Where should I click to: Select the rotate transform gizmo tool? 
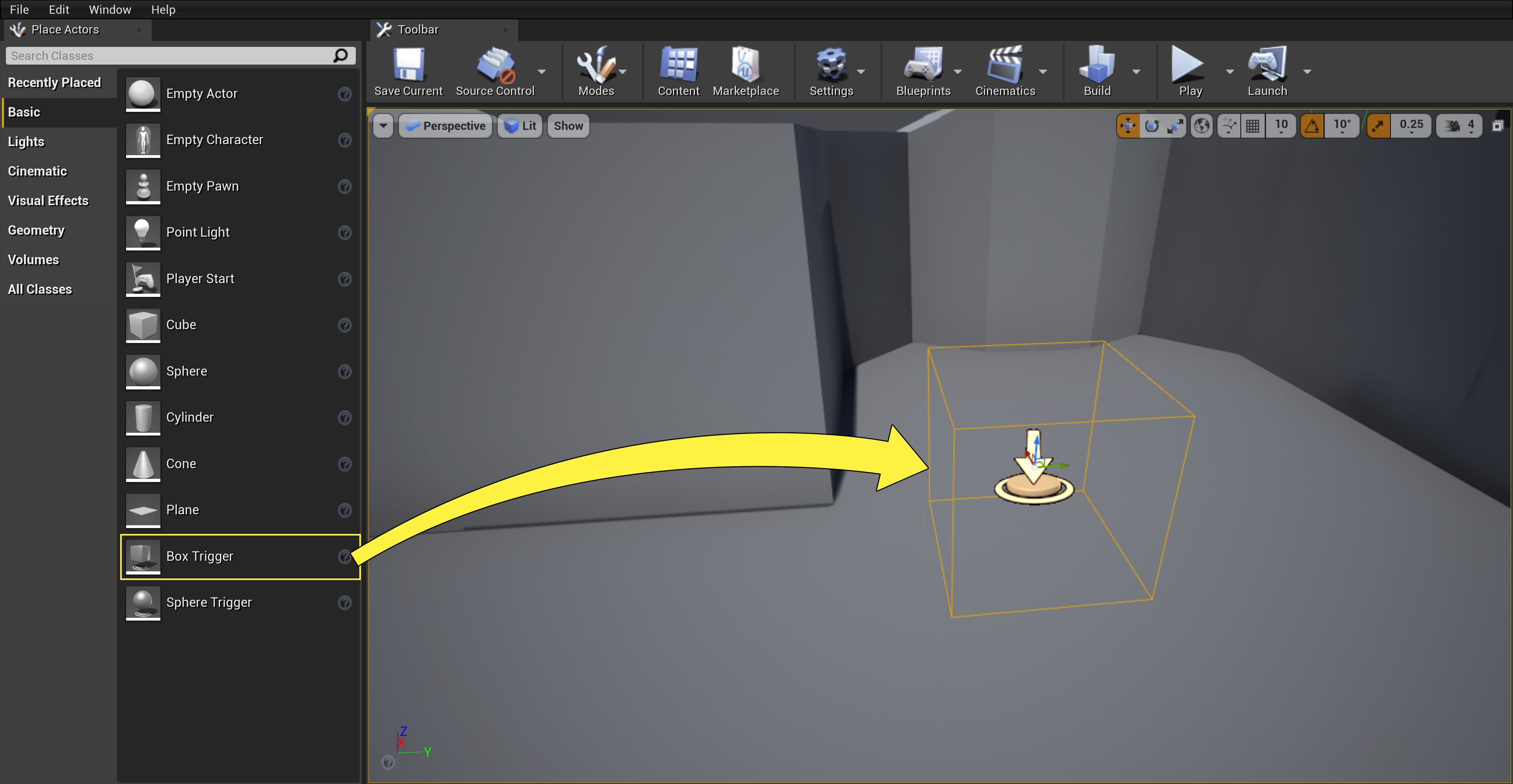1152,126
